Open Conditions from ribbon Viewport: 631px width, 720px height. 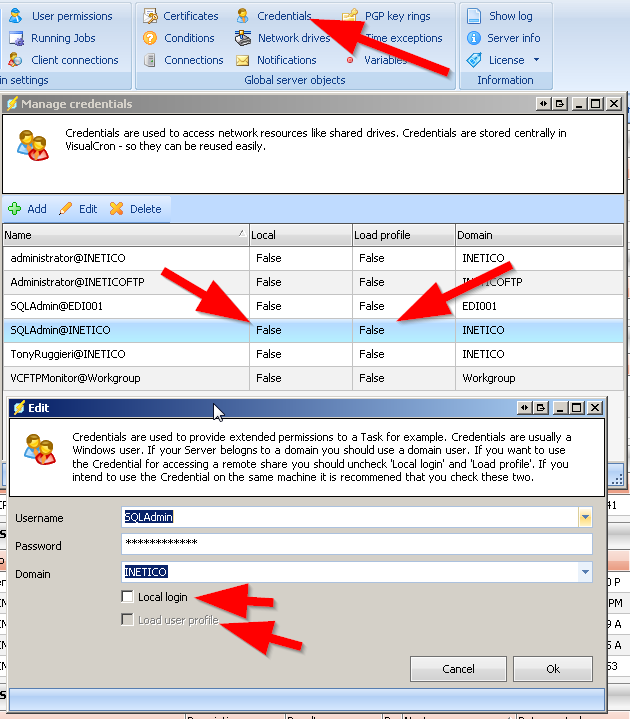(188, 38)
